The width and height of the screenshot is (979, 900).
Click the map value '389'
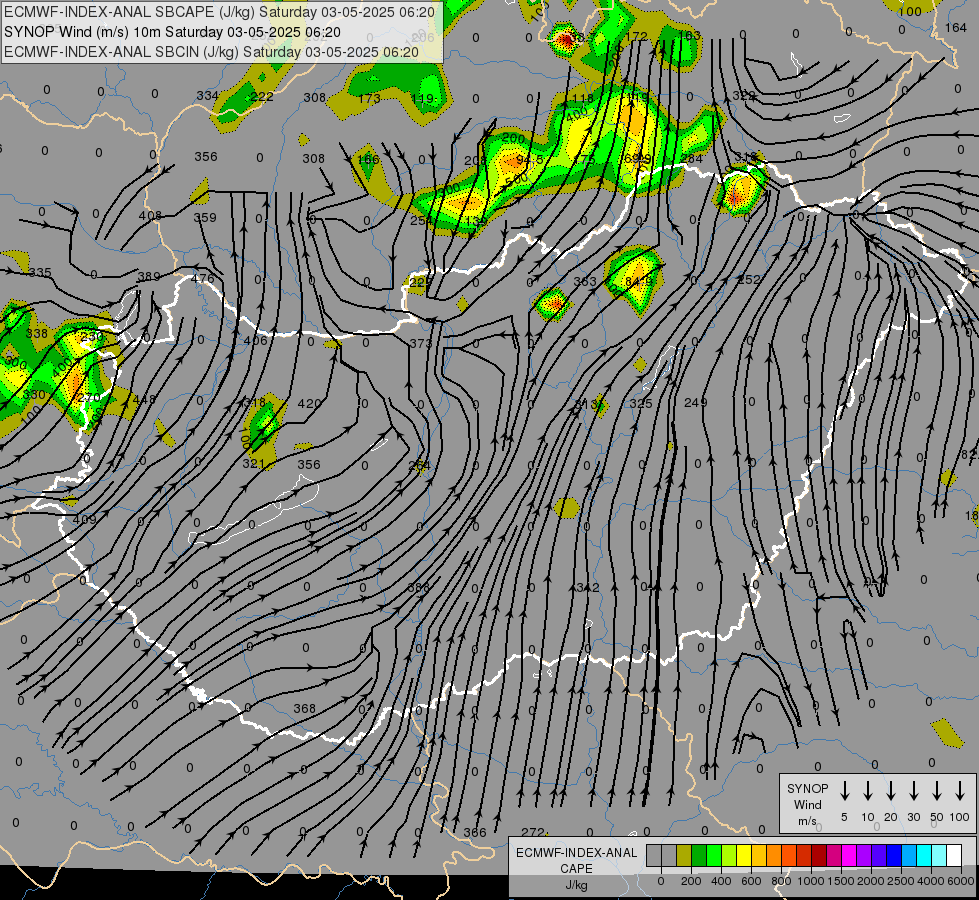pyautogui.click(x=149, y=277)
